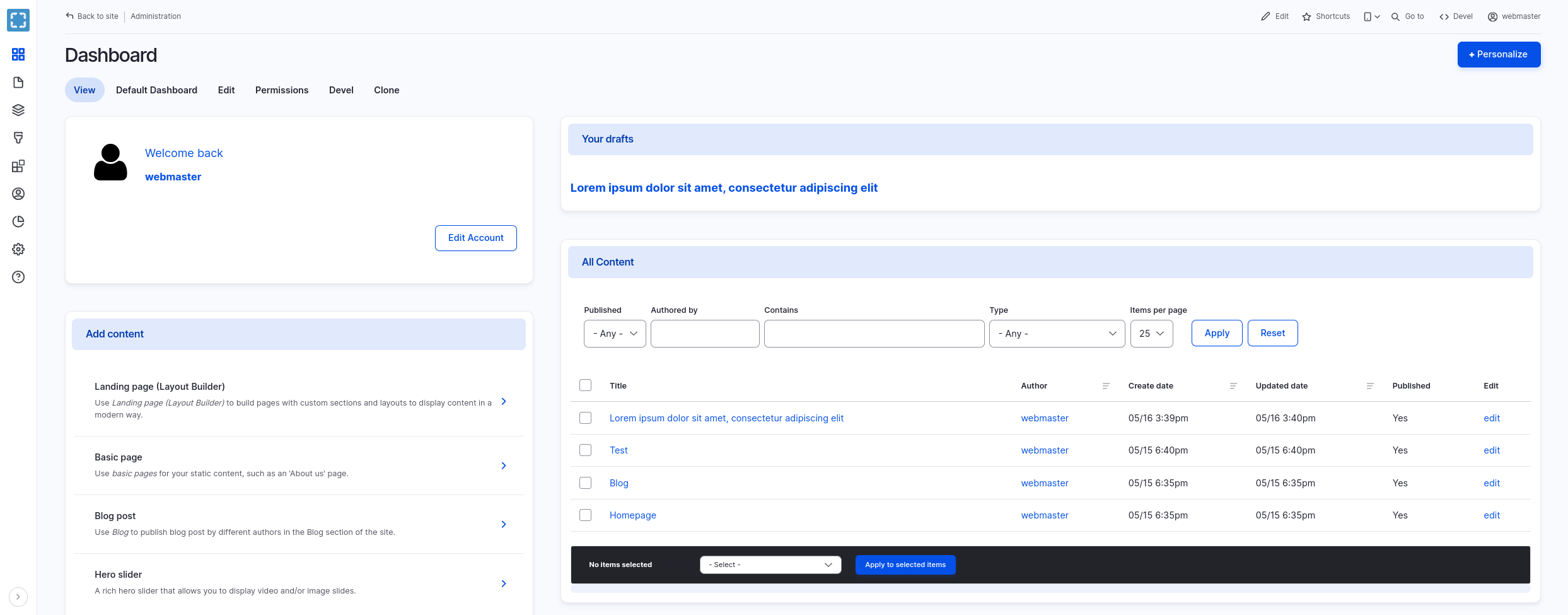Open the Content page icon in sidebar
This screenshot has width=1568, height=615.
point(18,82)
